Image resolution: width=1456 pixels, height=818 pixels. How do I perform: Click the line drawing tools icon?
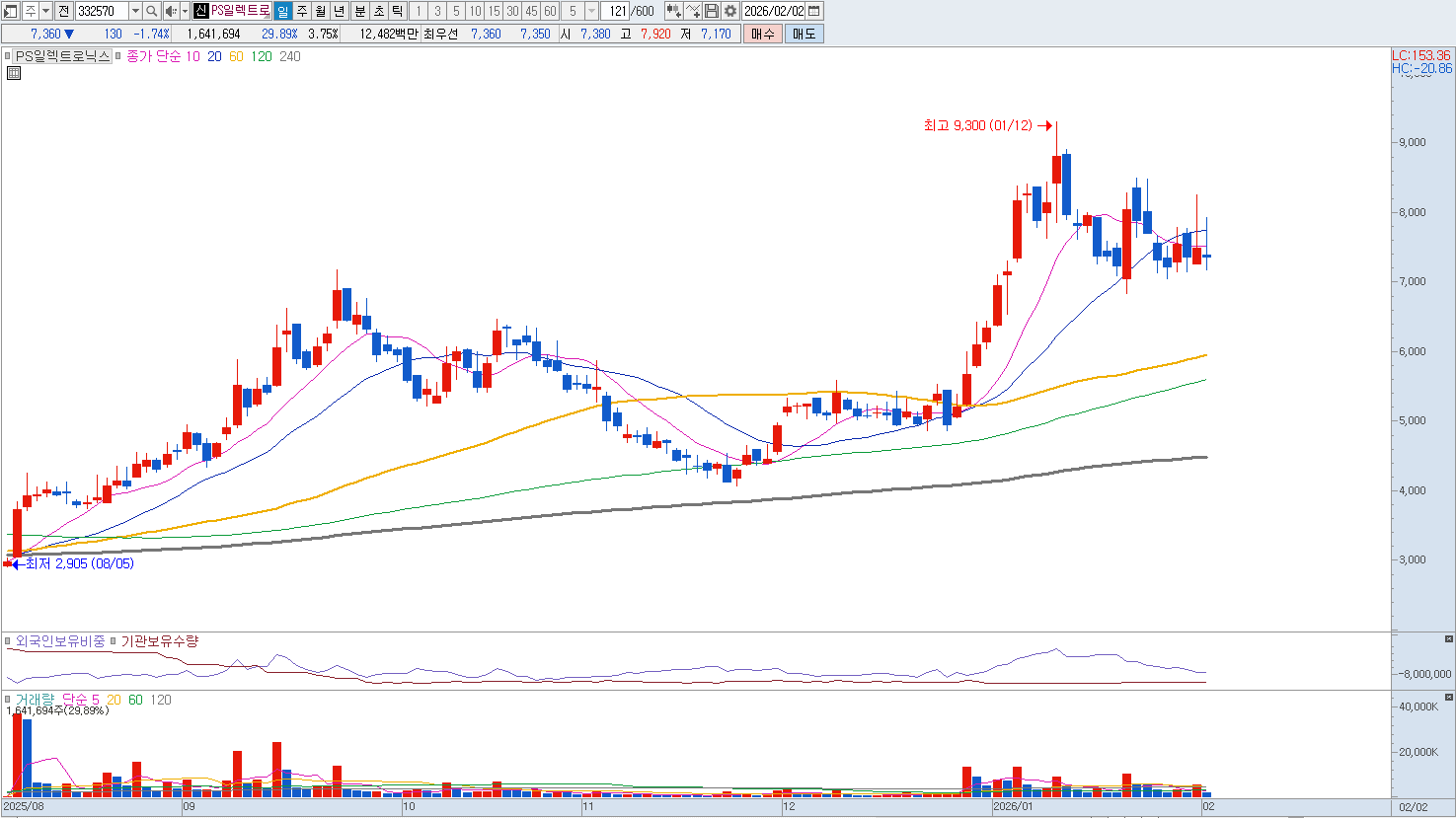tap(693, 11)
